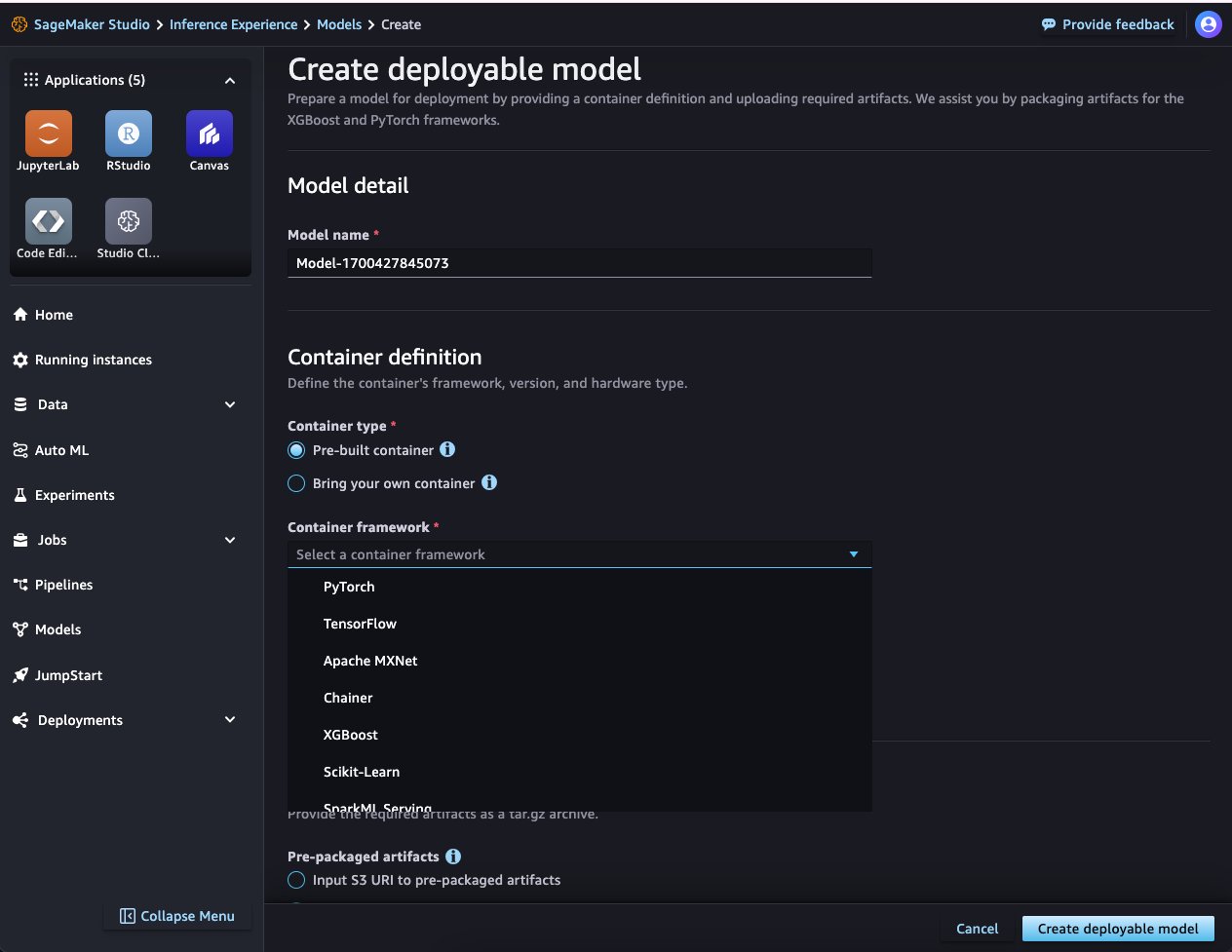Click the info icon beside Pre-built container
This screenshot has height=952, width=1232.
pyautogui.click(x=447, y=449)
